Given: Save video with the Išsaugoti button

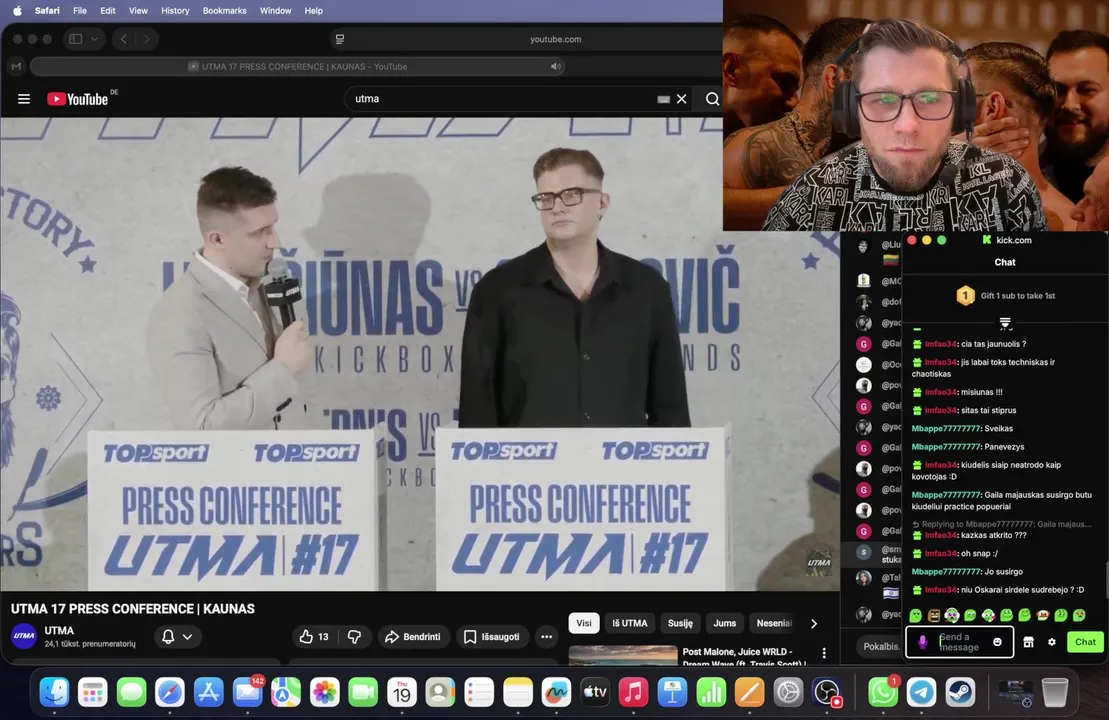Looking at the screenshot, I should point(492,637).
